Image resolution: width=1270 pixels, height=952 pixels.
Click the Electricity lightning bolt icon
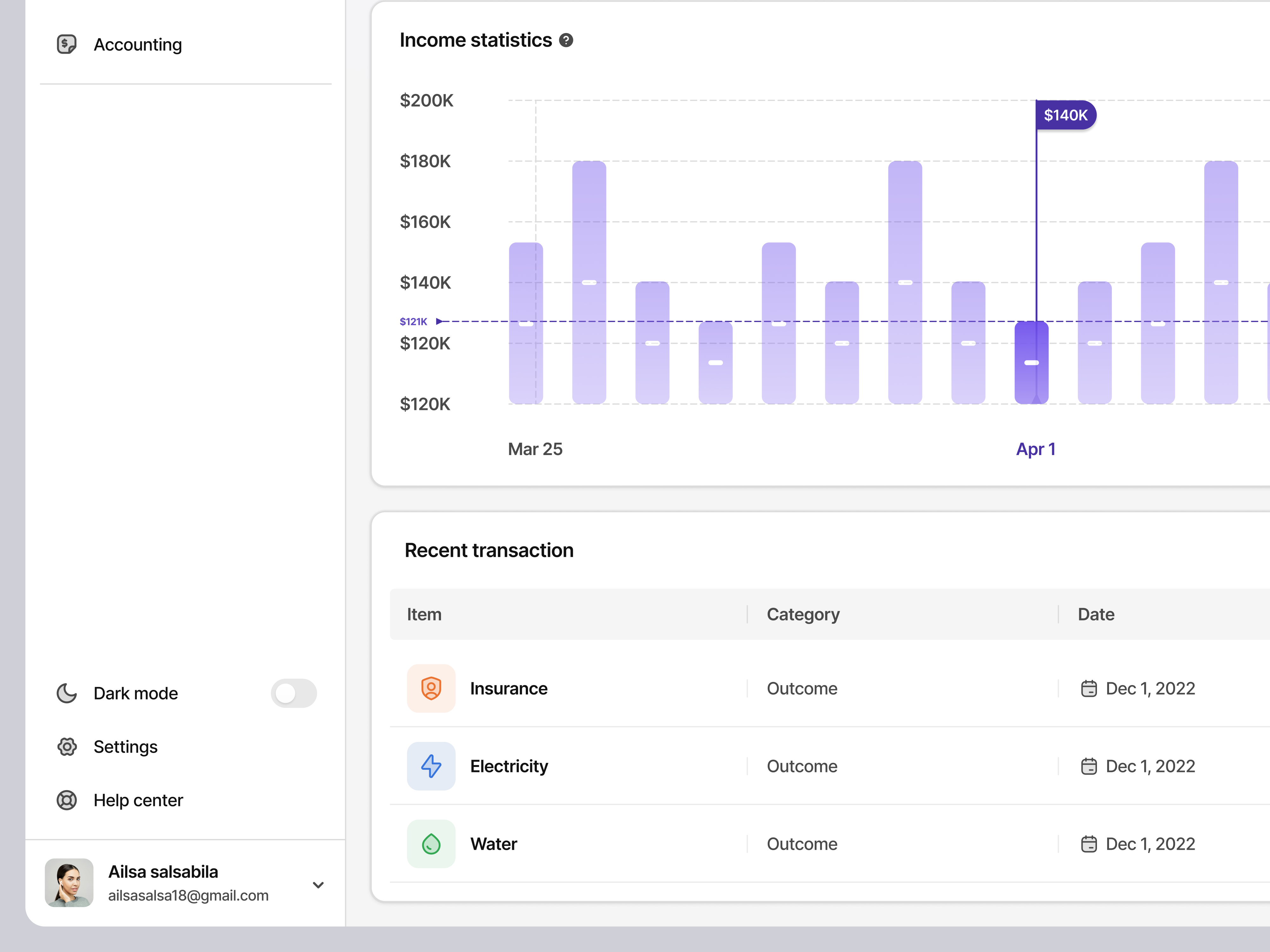click(431, 765)
